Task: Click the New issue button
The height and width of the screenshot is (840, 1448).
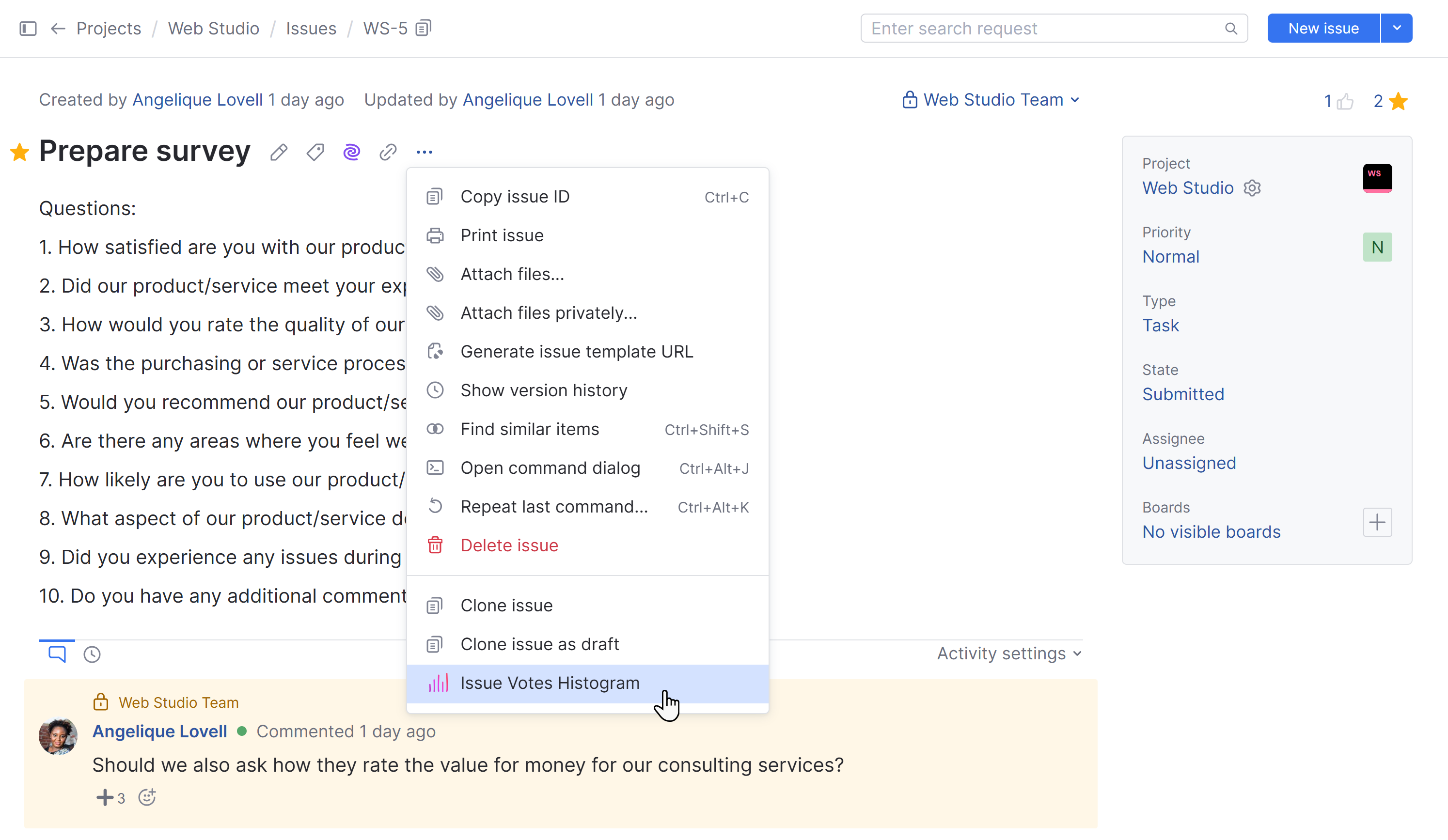Action: tap(1323, 28)
